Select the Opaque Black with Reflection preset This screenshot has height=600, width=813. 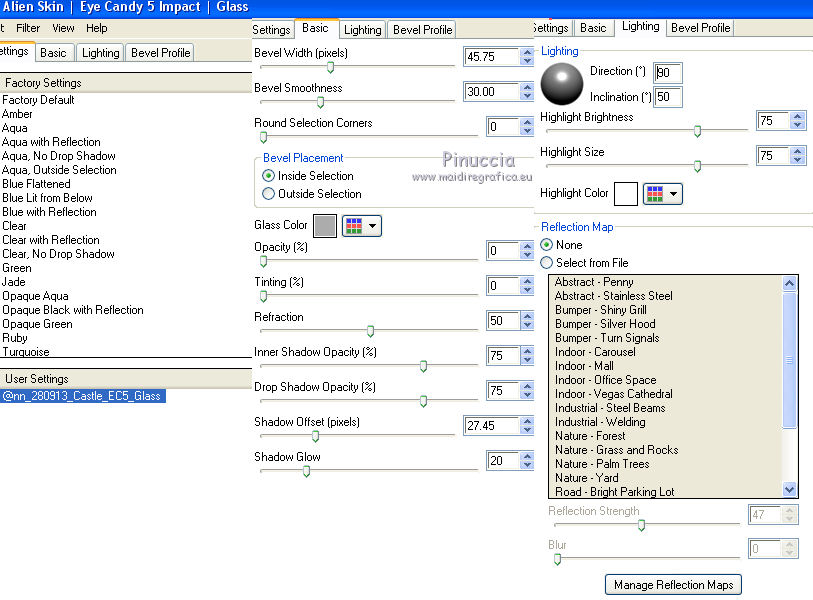73,310
